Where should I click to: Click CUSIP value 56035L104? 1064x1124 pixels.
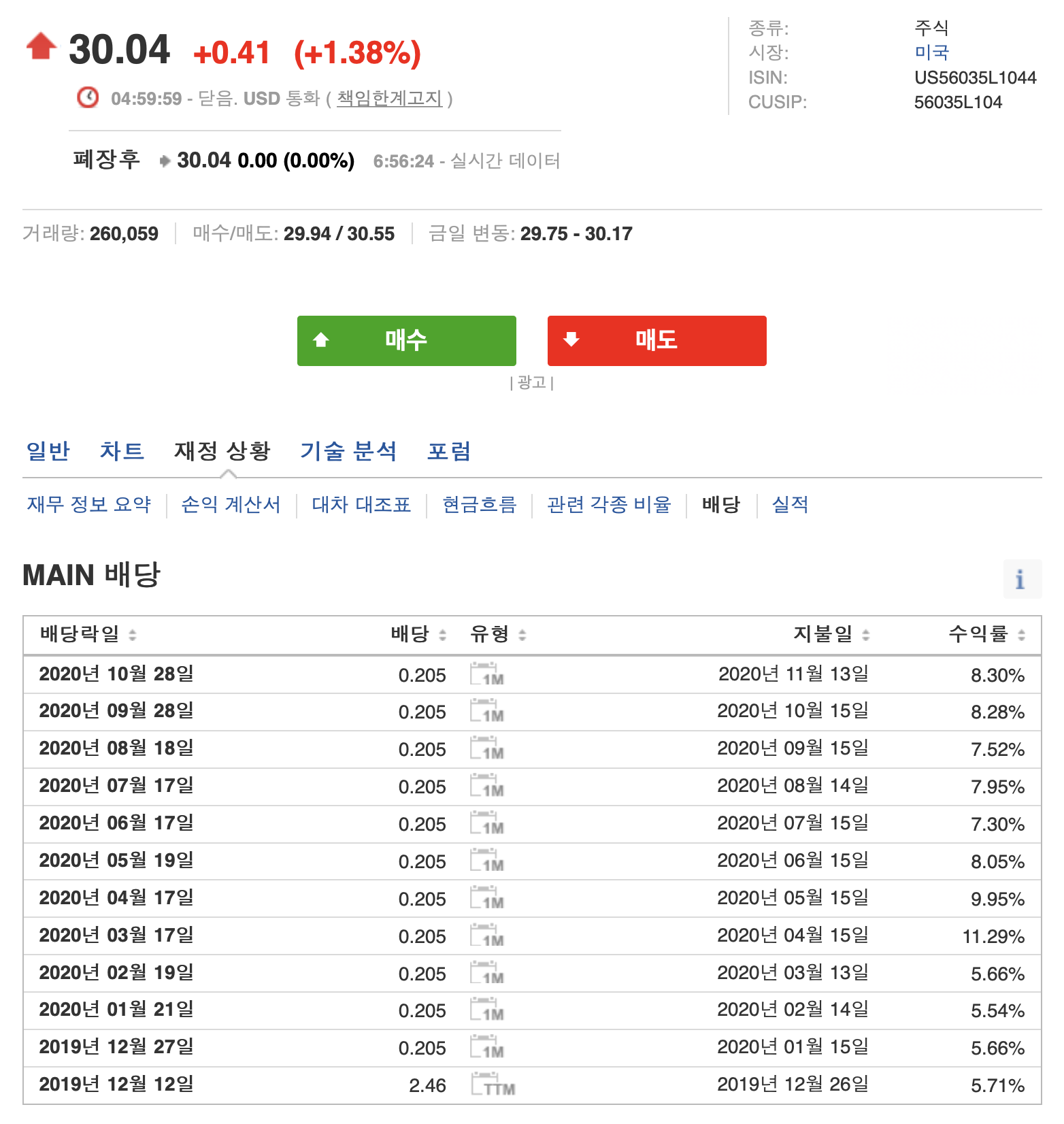[959, 102]
